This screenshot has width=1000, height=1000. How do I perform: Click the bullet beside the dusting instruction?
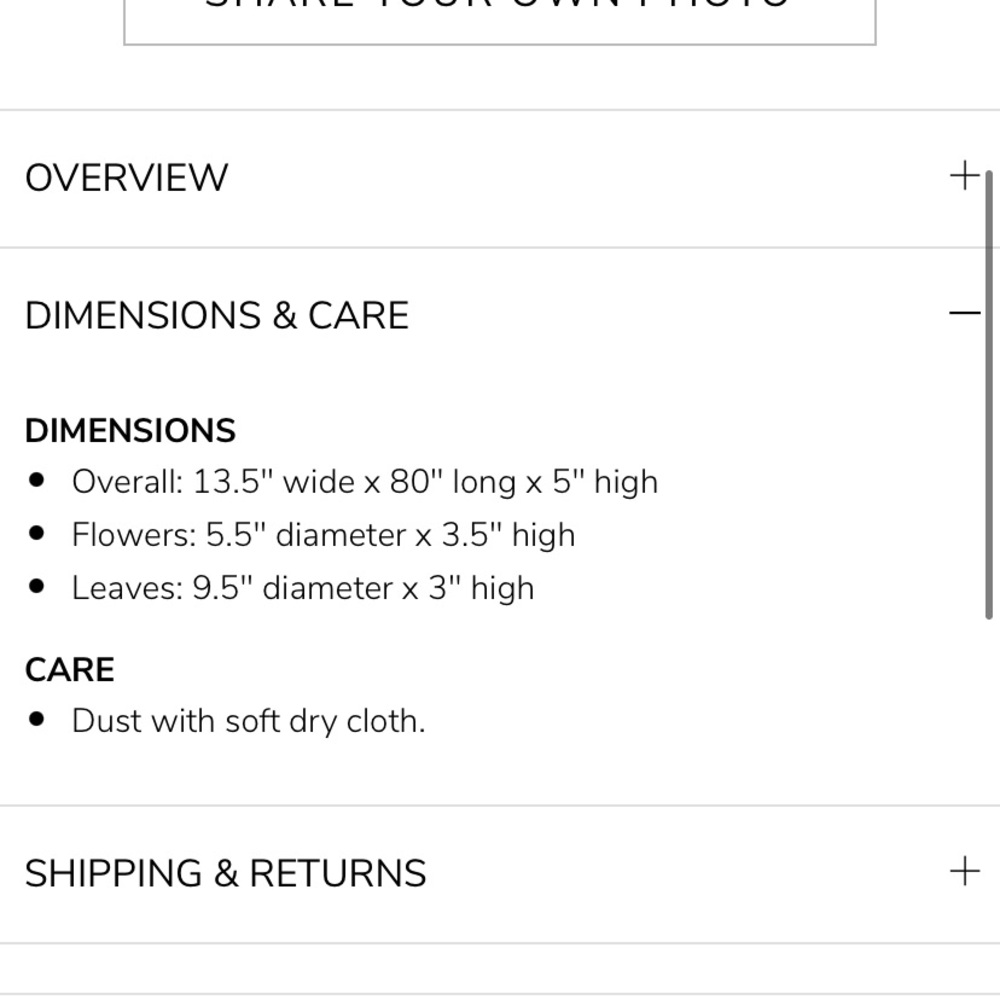tap(38, 720)
